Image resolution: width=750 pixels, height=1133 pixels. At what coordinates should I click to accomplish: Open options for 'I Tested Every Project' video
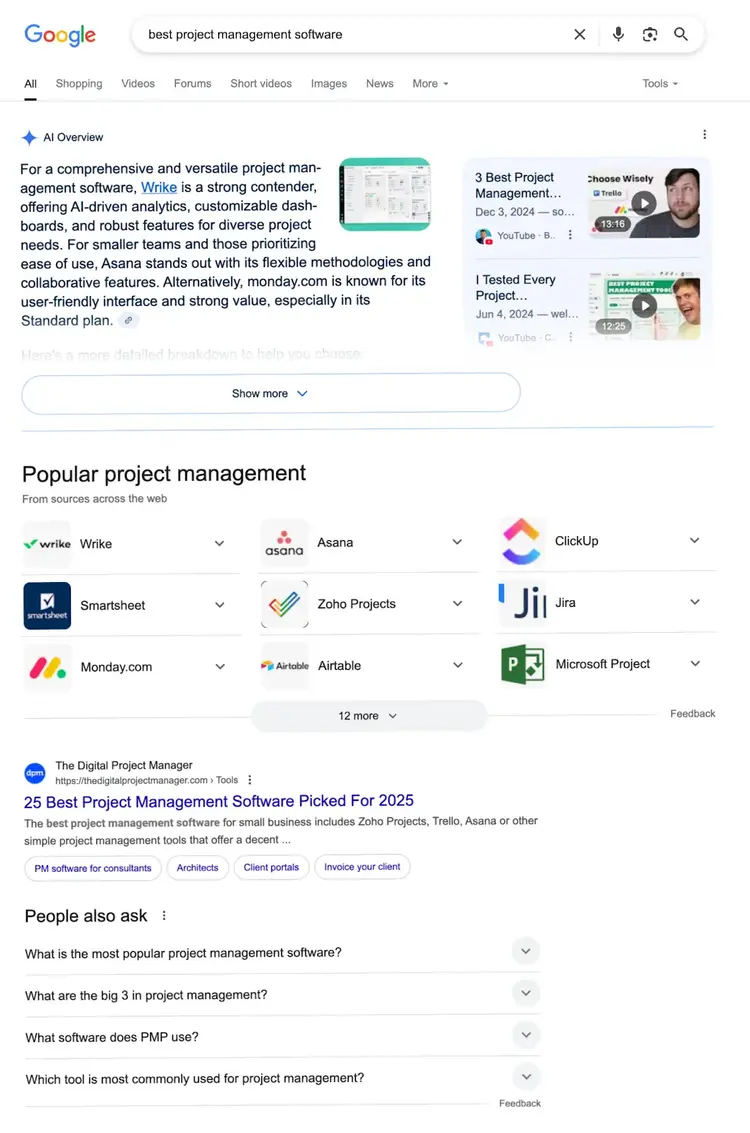pos(570,337)
